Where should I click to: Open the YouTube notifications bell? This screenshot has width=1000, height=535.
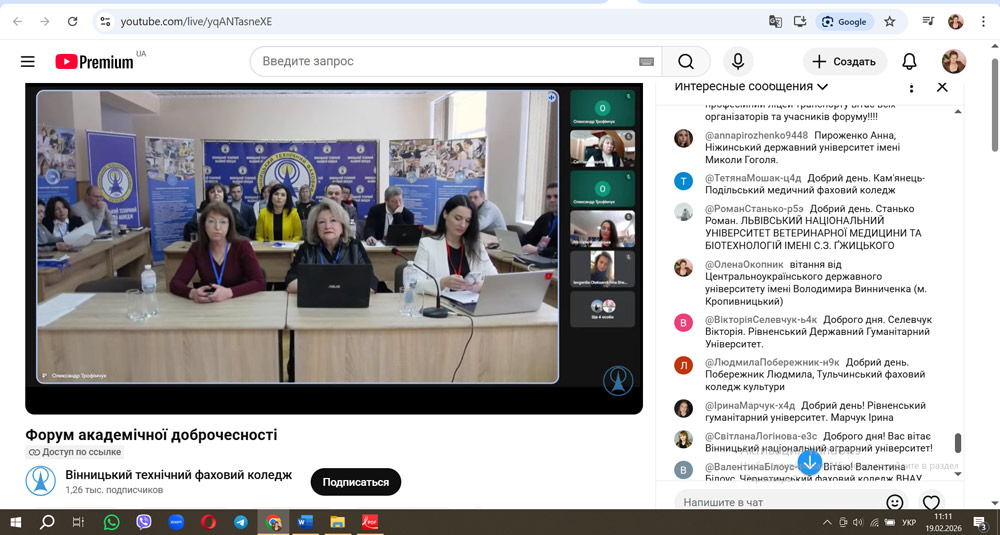point(909,62)
